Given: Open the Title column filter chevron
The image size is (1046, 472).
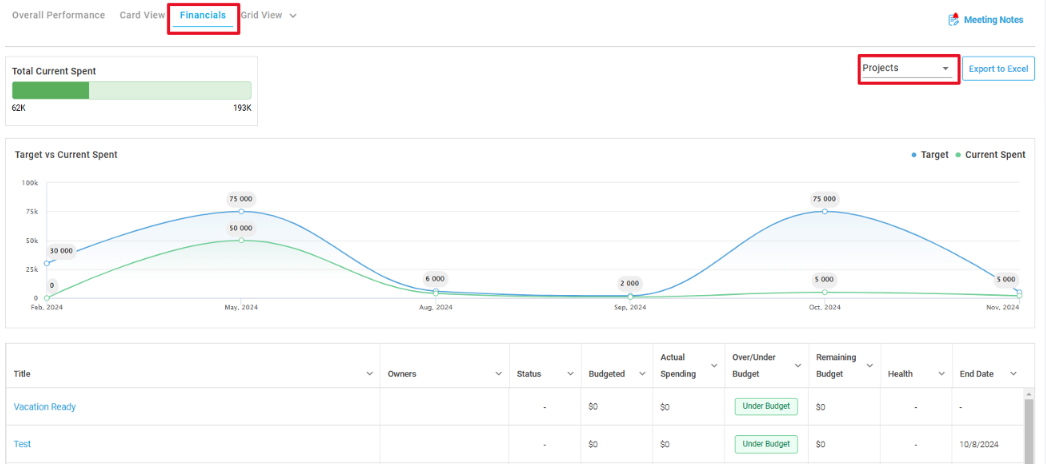Looking at the screenshot, I should tap(370, 374).
